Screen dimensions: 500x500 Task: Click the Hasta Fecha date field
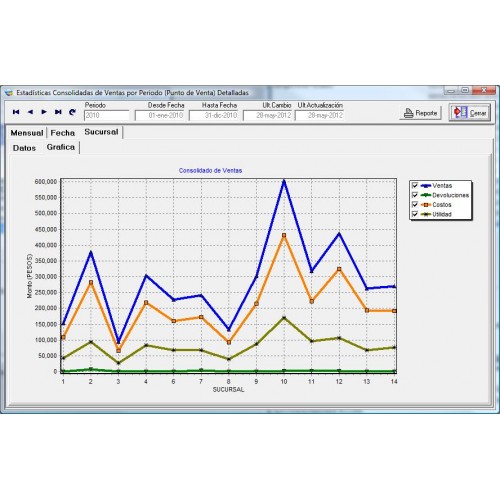click(213, 115)
